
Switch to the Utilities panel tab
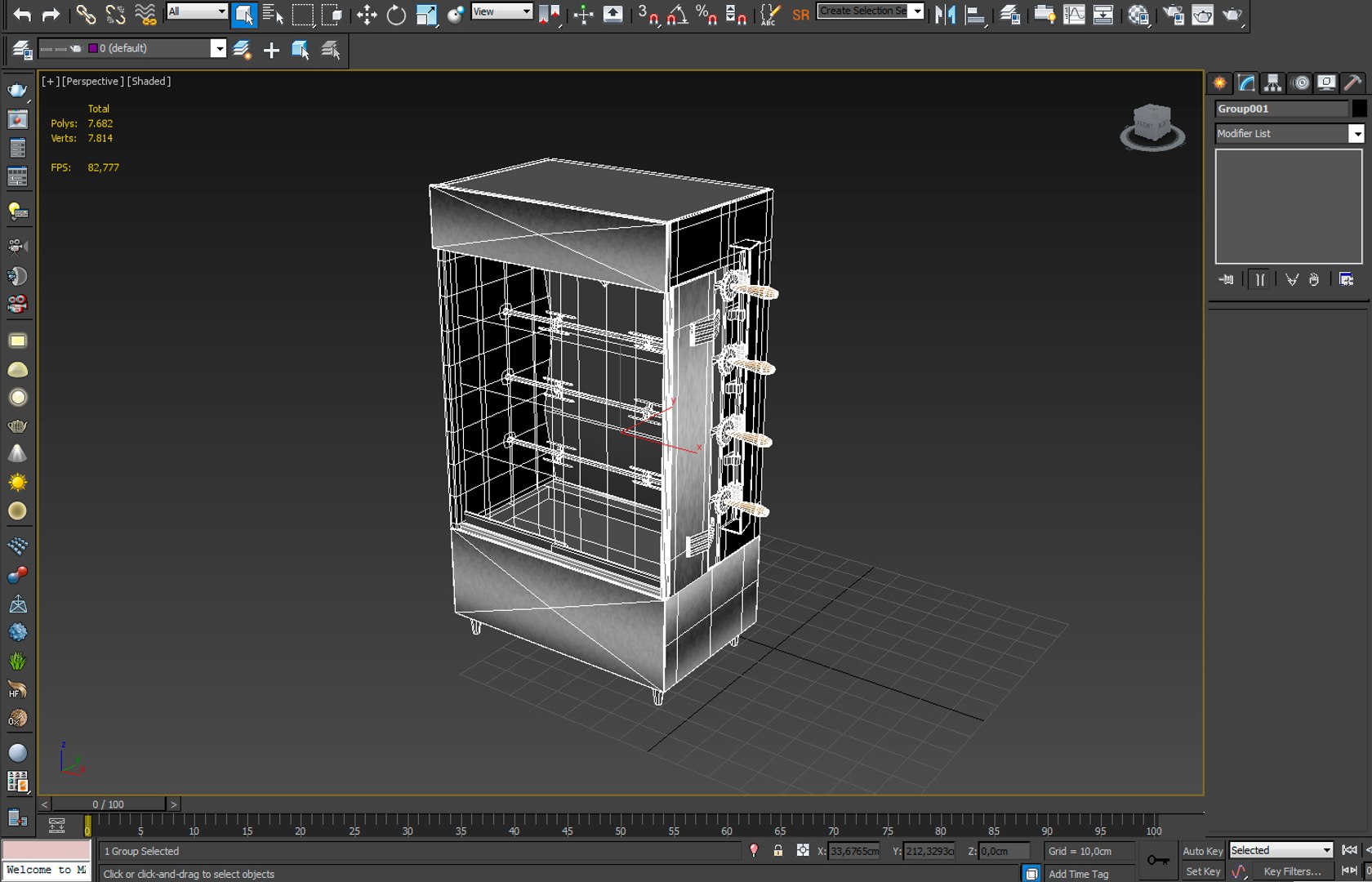(1353, 82)
